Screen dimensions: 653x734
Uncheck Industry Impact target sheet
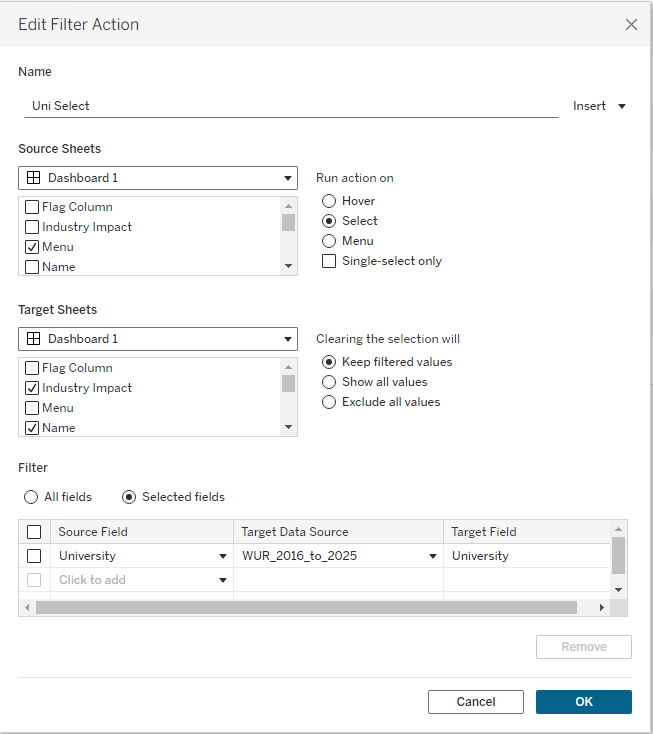[x=32, y=388]
